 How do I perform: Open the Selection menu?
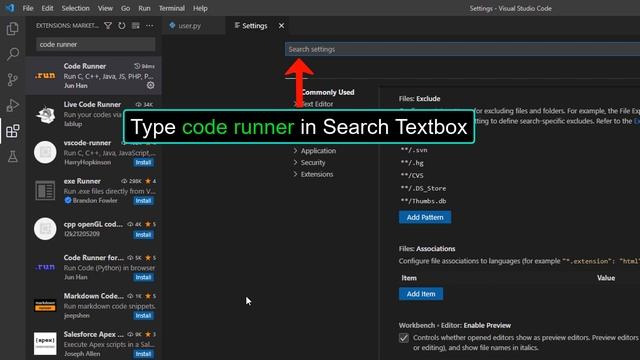click(76, 8)
